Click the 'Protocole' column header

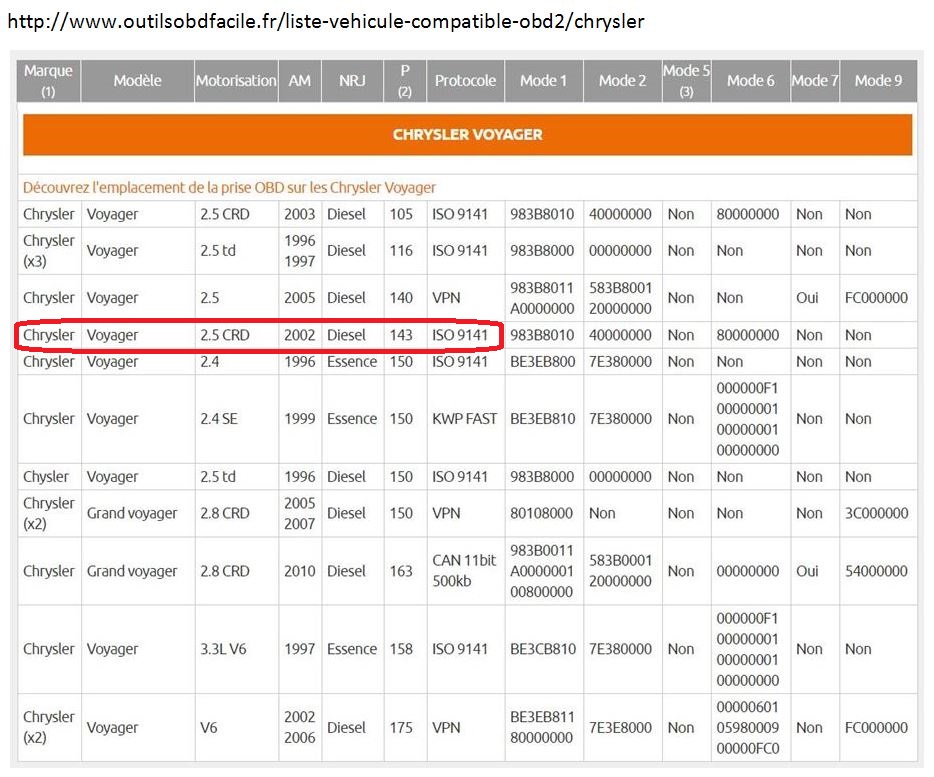click(x=465, y=81)
